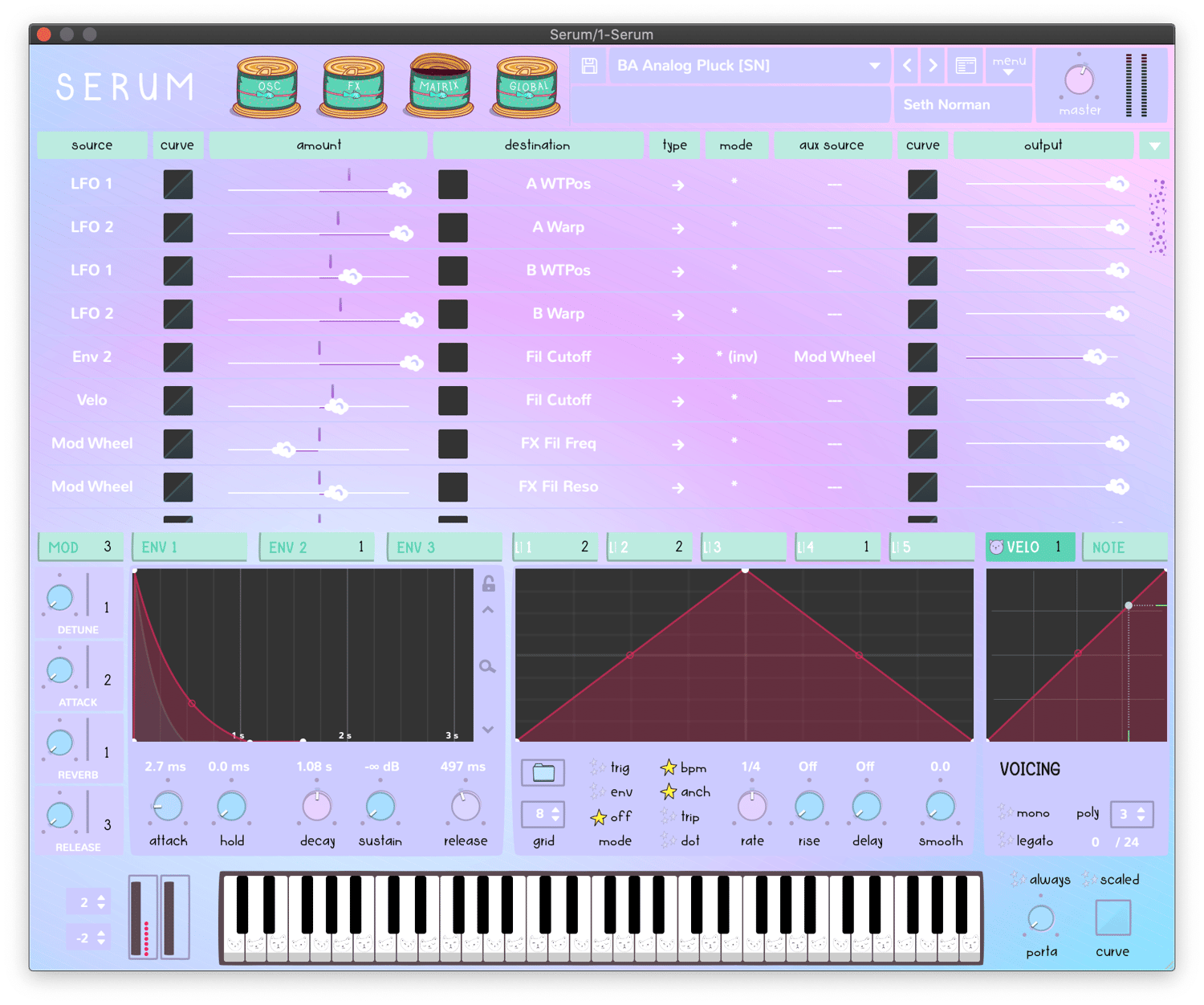Click the amount slider for A WTPos row
The width and height of the screenshot is (1204, 1005).
[319, 189]
